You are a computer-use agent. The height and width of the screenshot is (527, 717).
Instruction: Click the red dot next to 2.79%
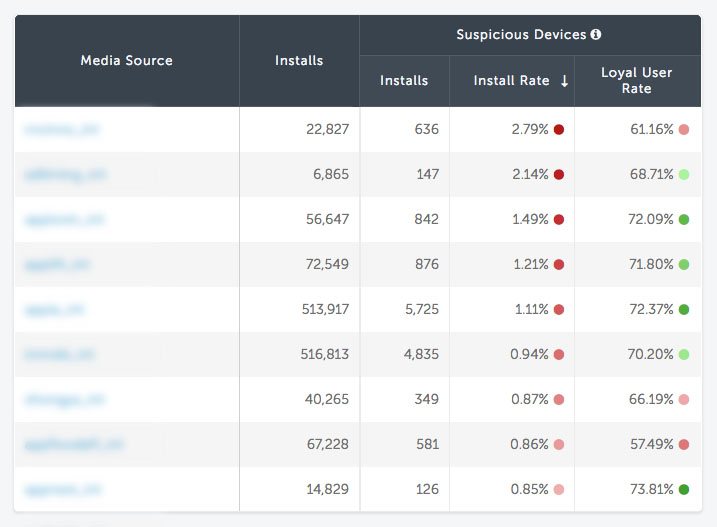tap(559, 129)
